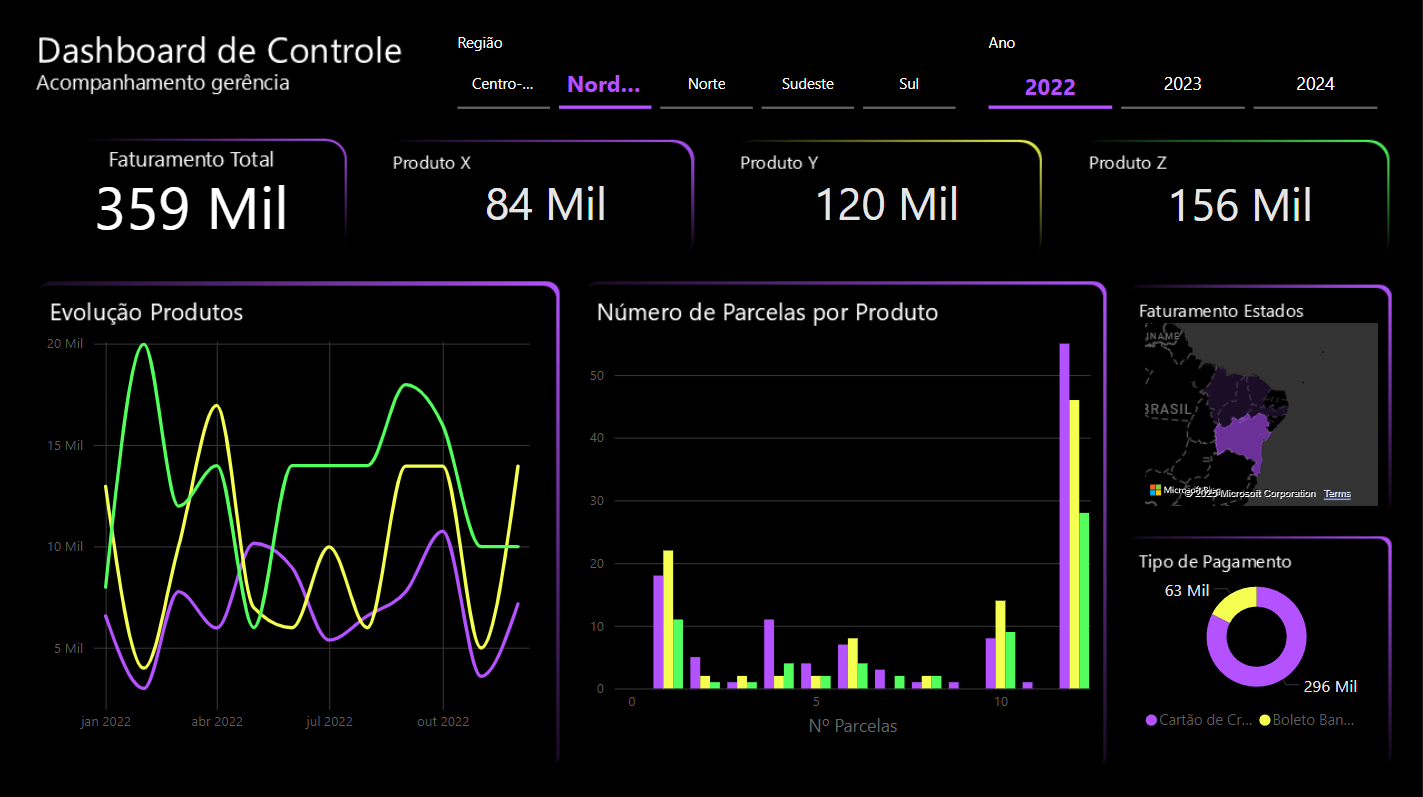
Task: Click the Ano slicer label
Action: coord(1002,43)
